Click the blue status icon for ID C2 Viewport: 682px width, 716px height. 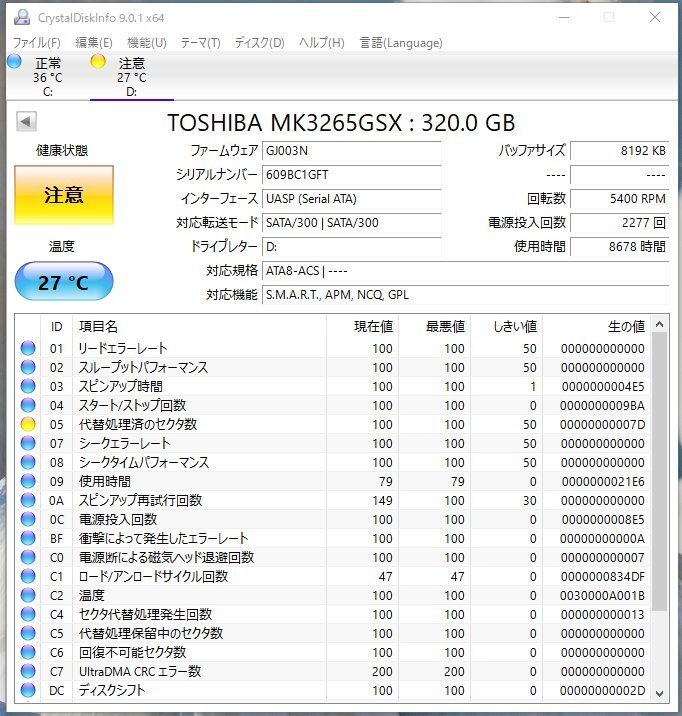[28, 595]
